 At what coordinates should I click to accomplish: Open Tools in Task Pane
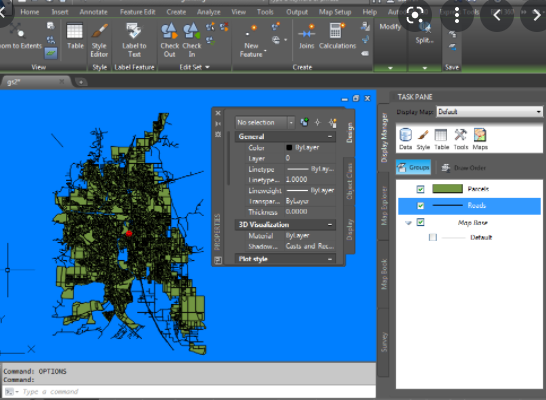(x=461, y=139)
